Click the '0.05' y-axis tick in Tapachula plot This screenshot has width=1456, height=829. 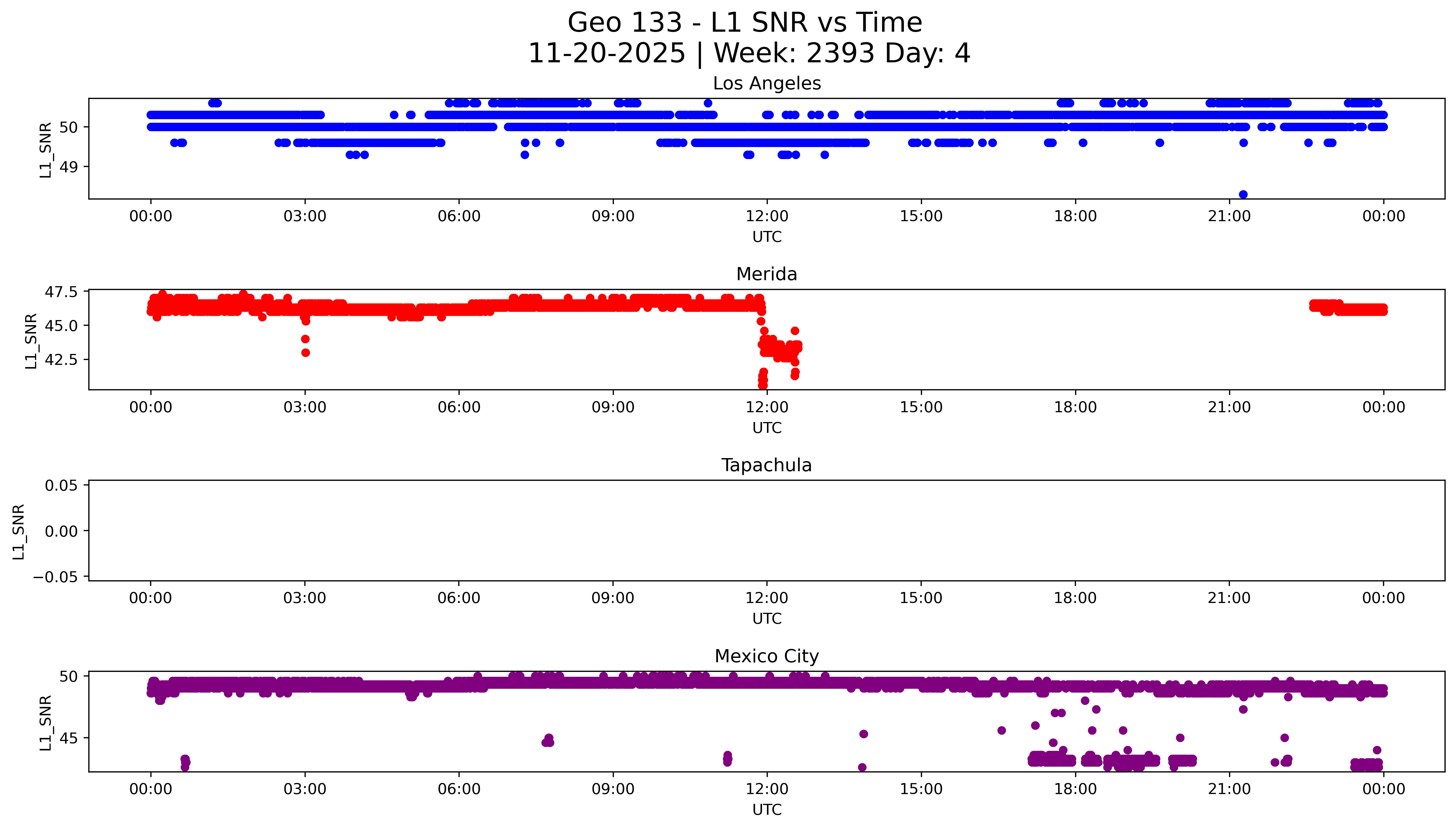tap(62, 486)
